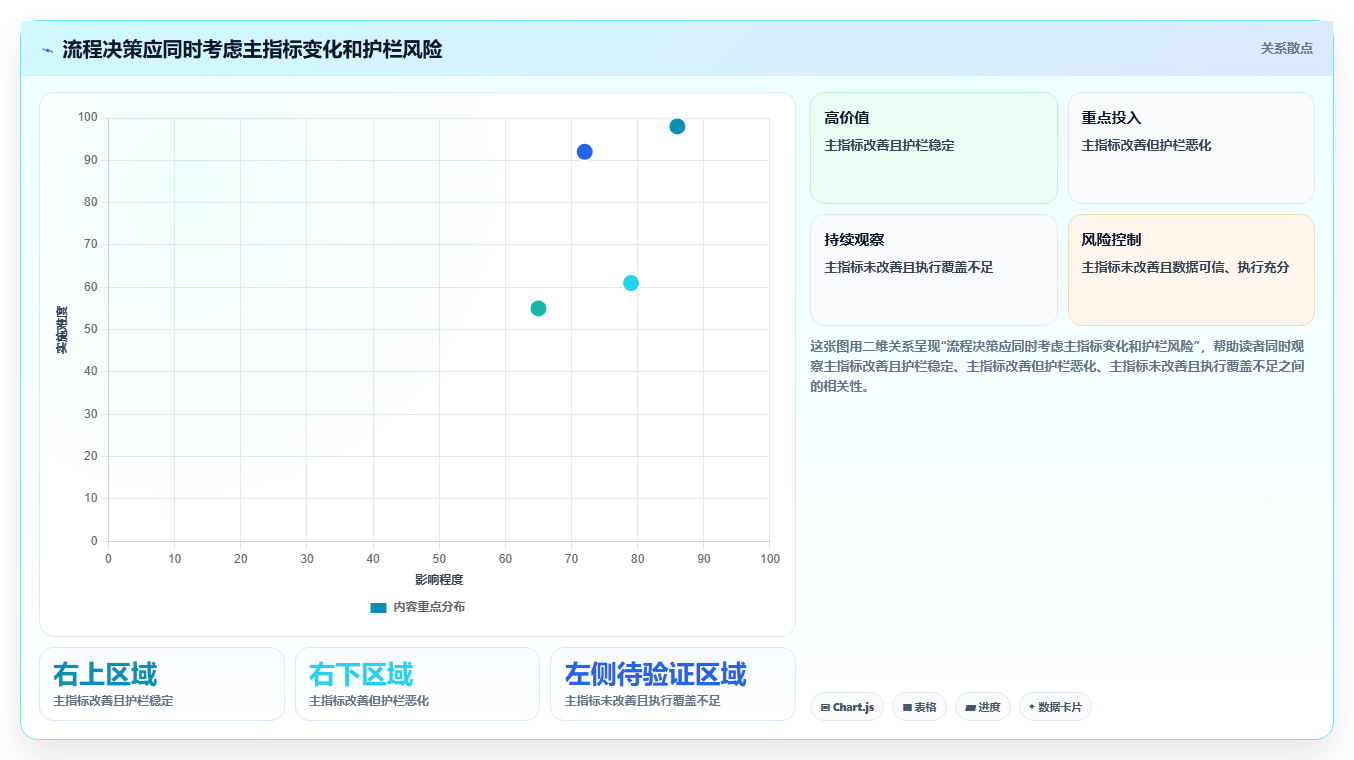Open the 风险控制 quadrant card
This screenshot has width=1354, height=760.
[x=1191, y=270]
